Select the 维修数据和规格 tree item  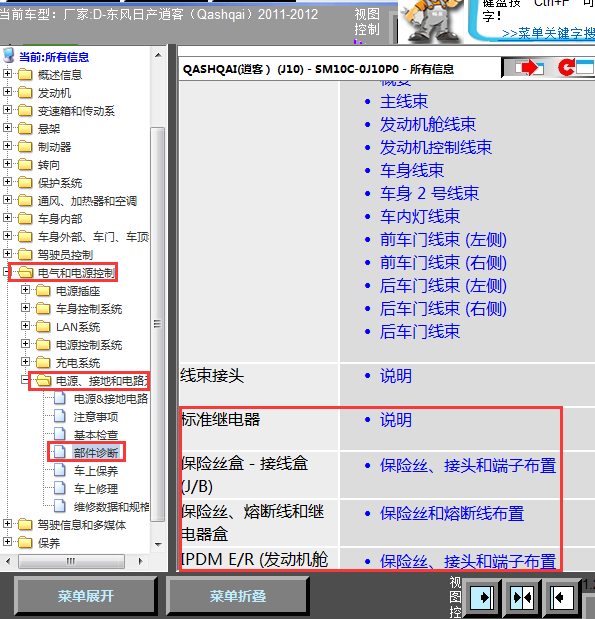coord(111,506)
